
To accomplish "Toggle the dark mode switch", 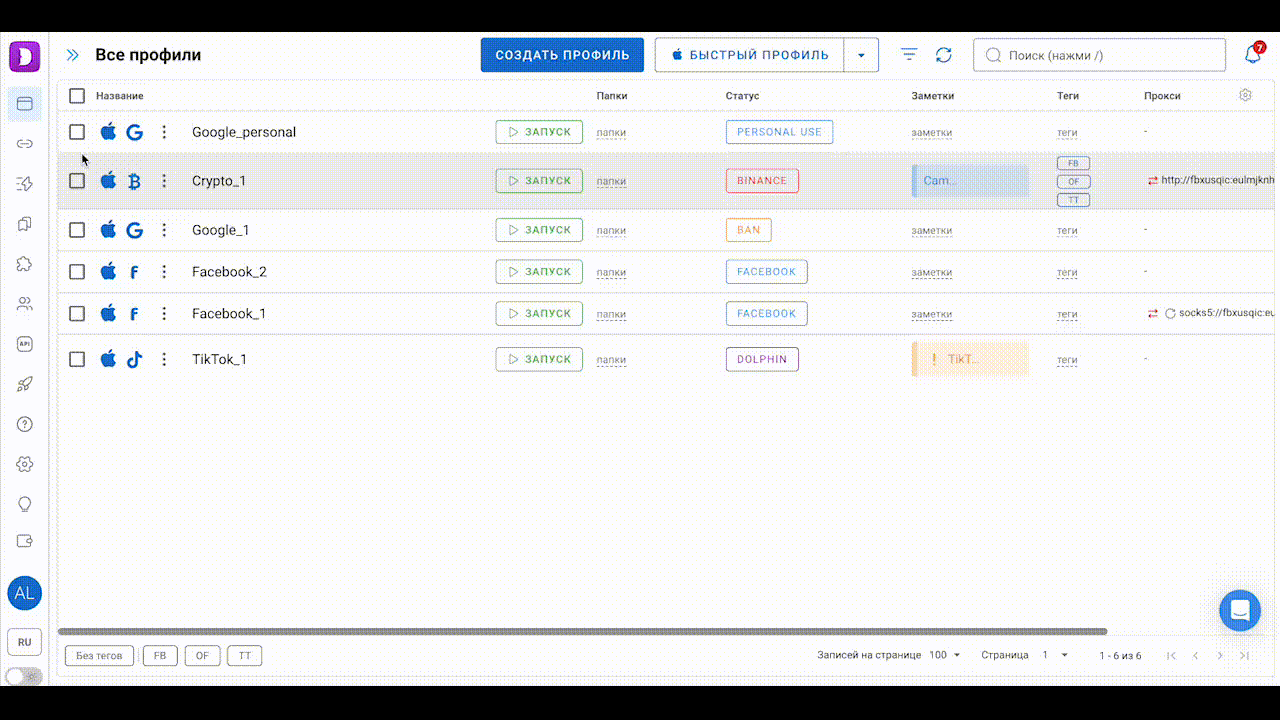I will pos(25,676).
